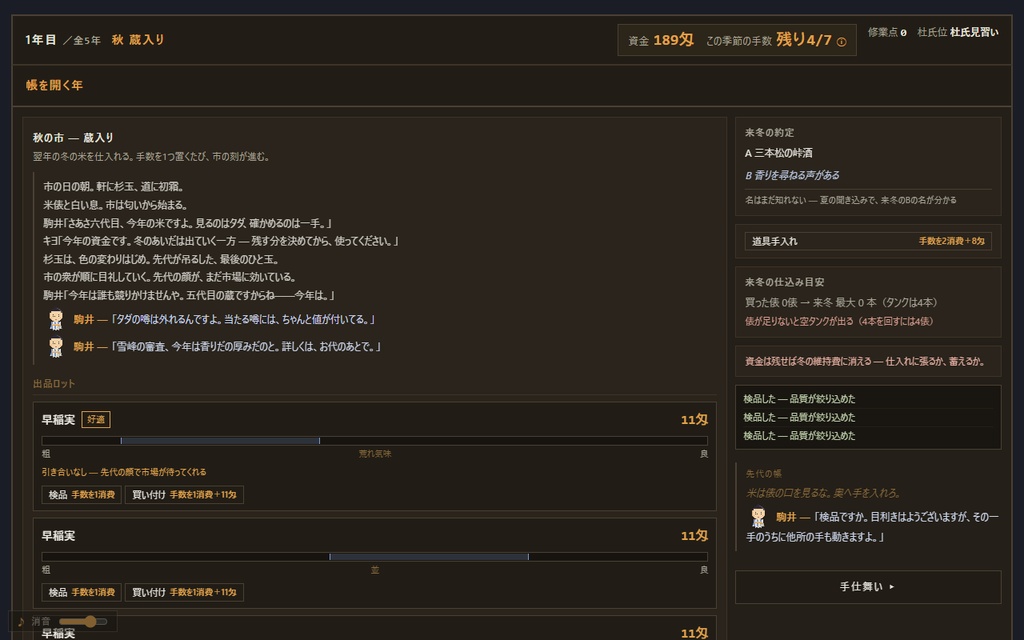Click the 好適 tag on the first lot
The width and height of the screenshot is (1024, 640).
tap(96, 419)
